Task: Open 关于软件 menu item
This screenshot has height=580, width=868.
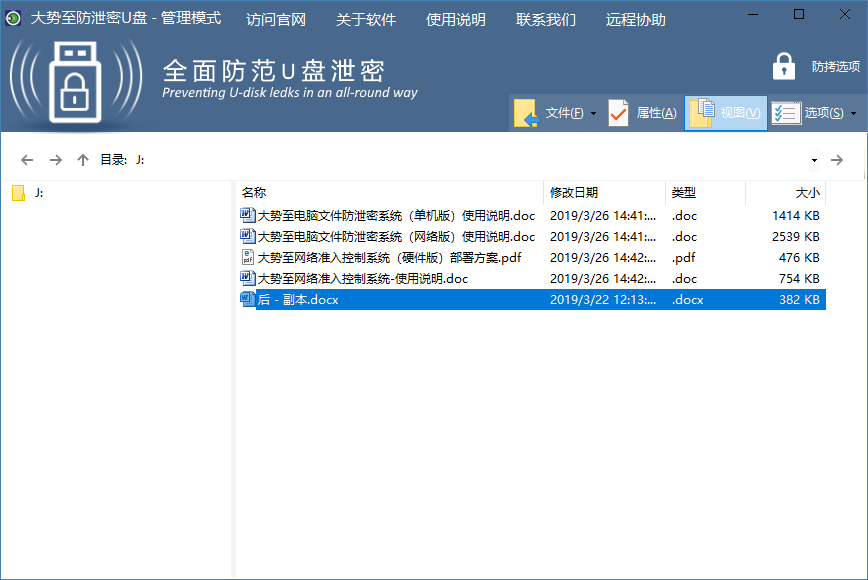Action: point(366,20)
